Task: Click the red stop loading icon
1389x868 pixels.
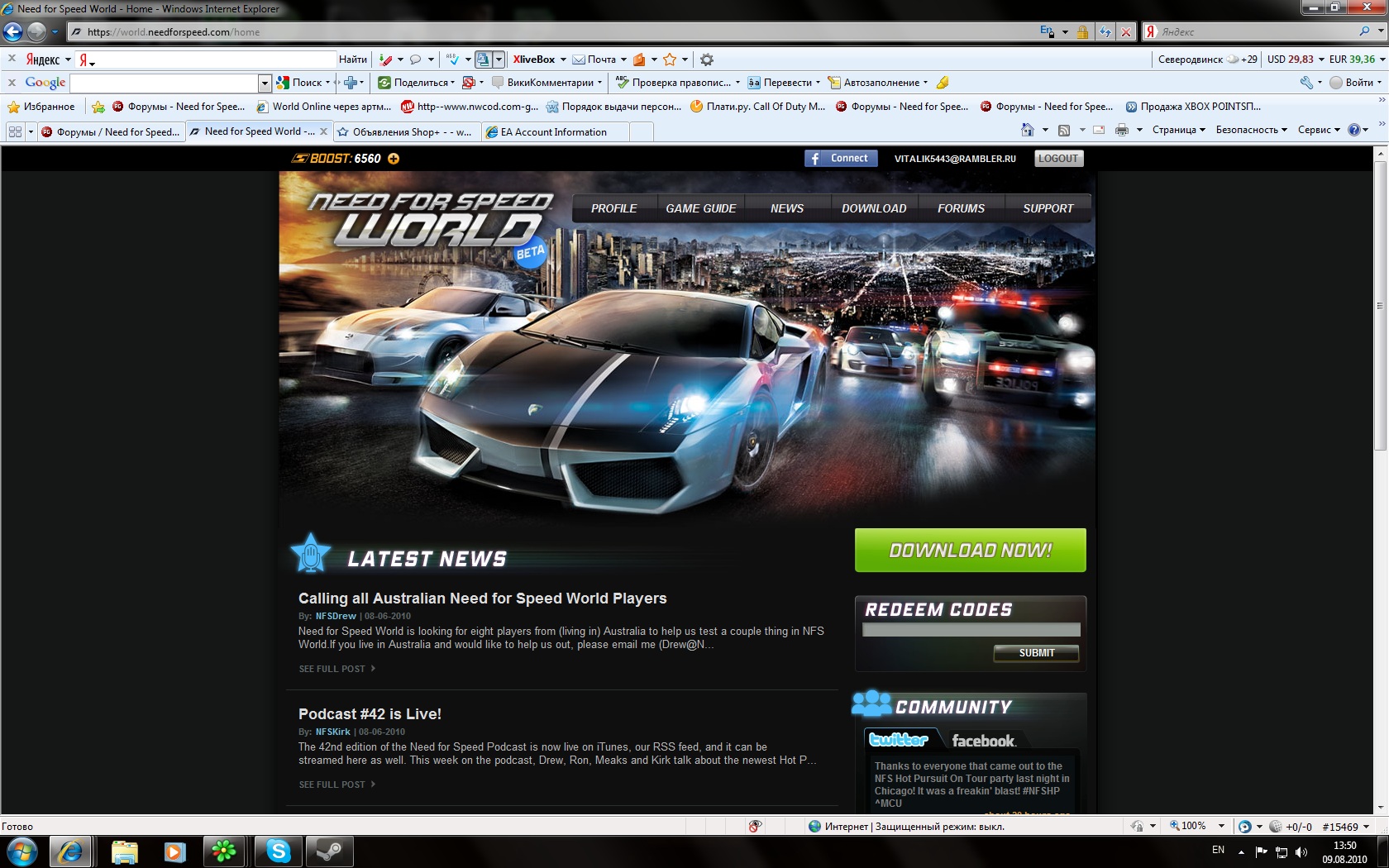Action: click(x=1125, y=32)
